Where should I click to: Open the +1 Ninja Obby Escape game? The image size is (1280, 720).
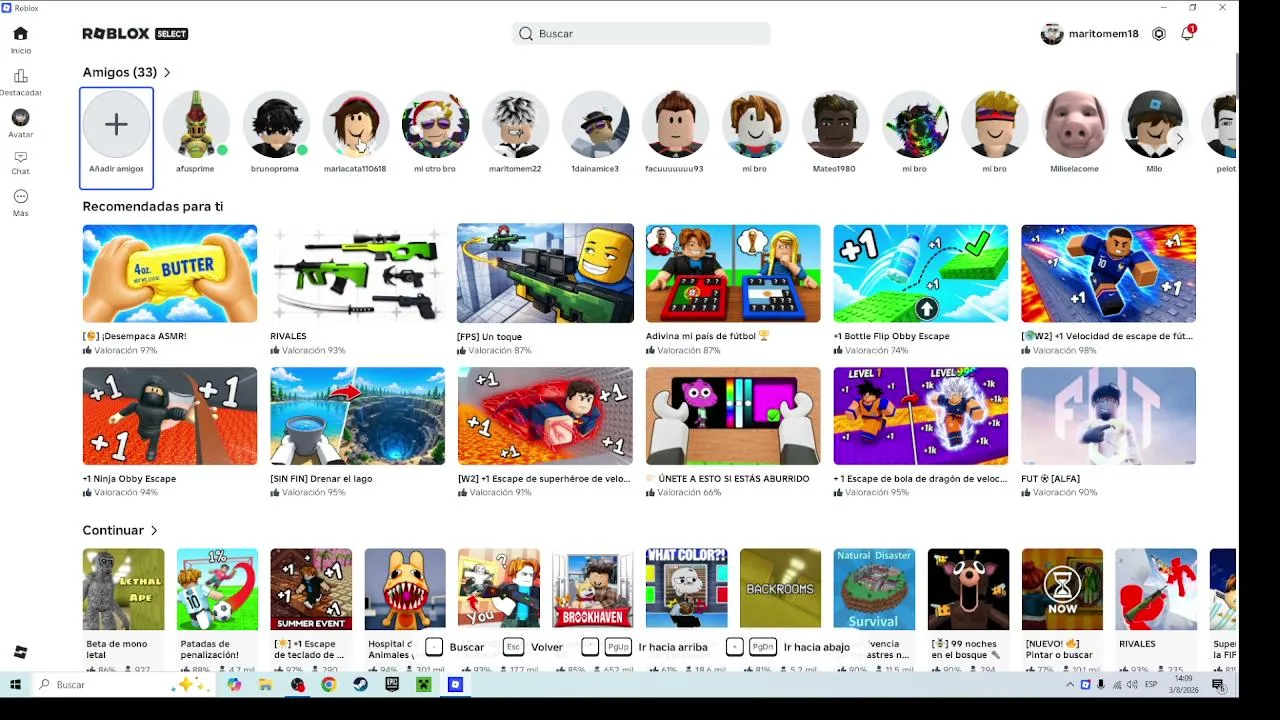point(170,416)
